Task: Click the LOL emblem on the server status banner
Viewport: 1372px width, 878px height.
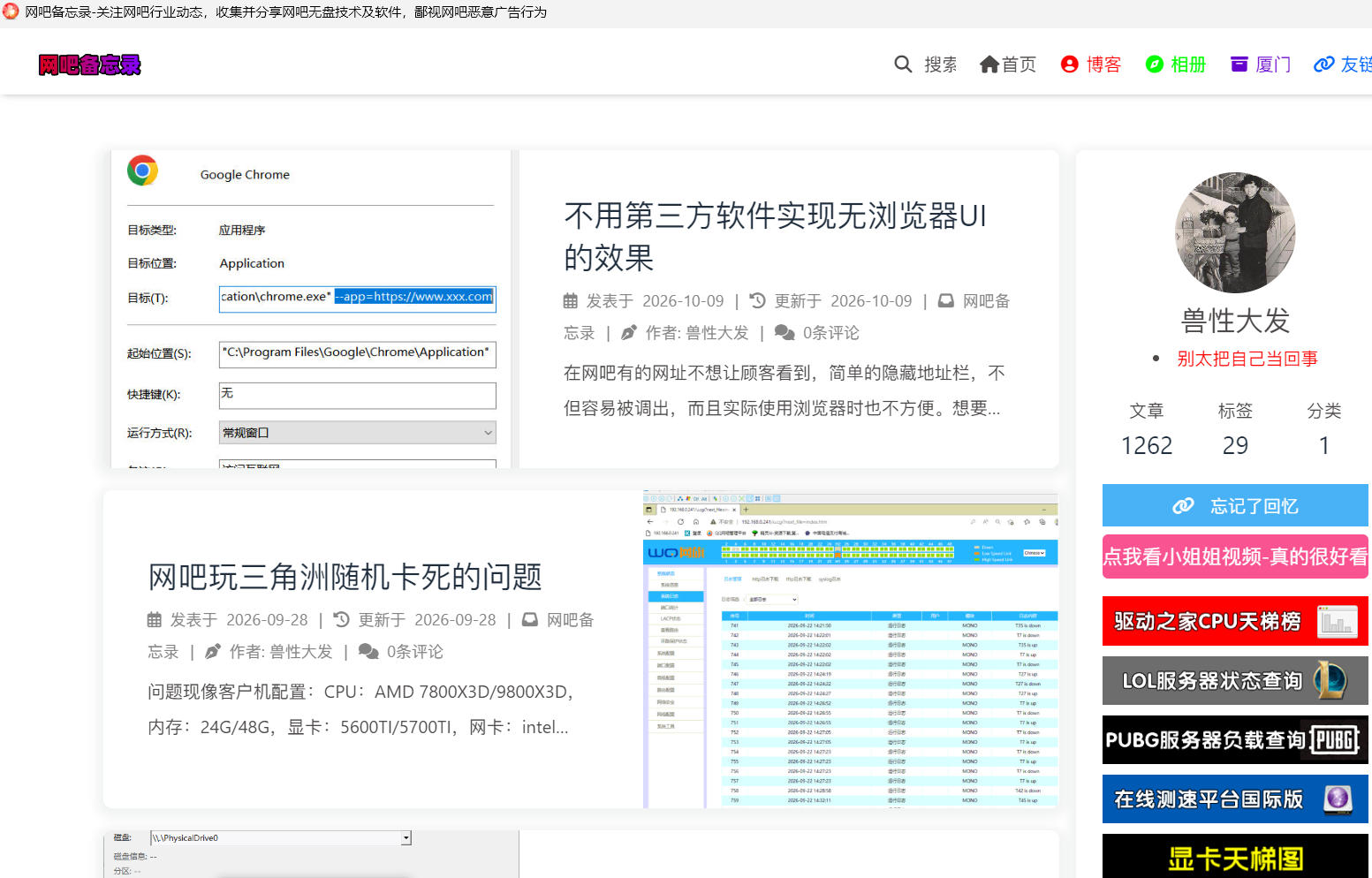Action: (x=1330, y=680)
